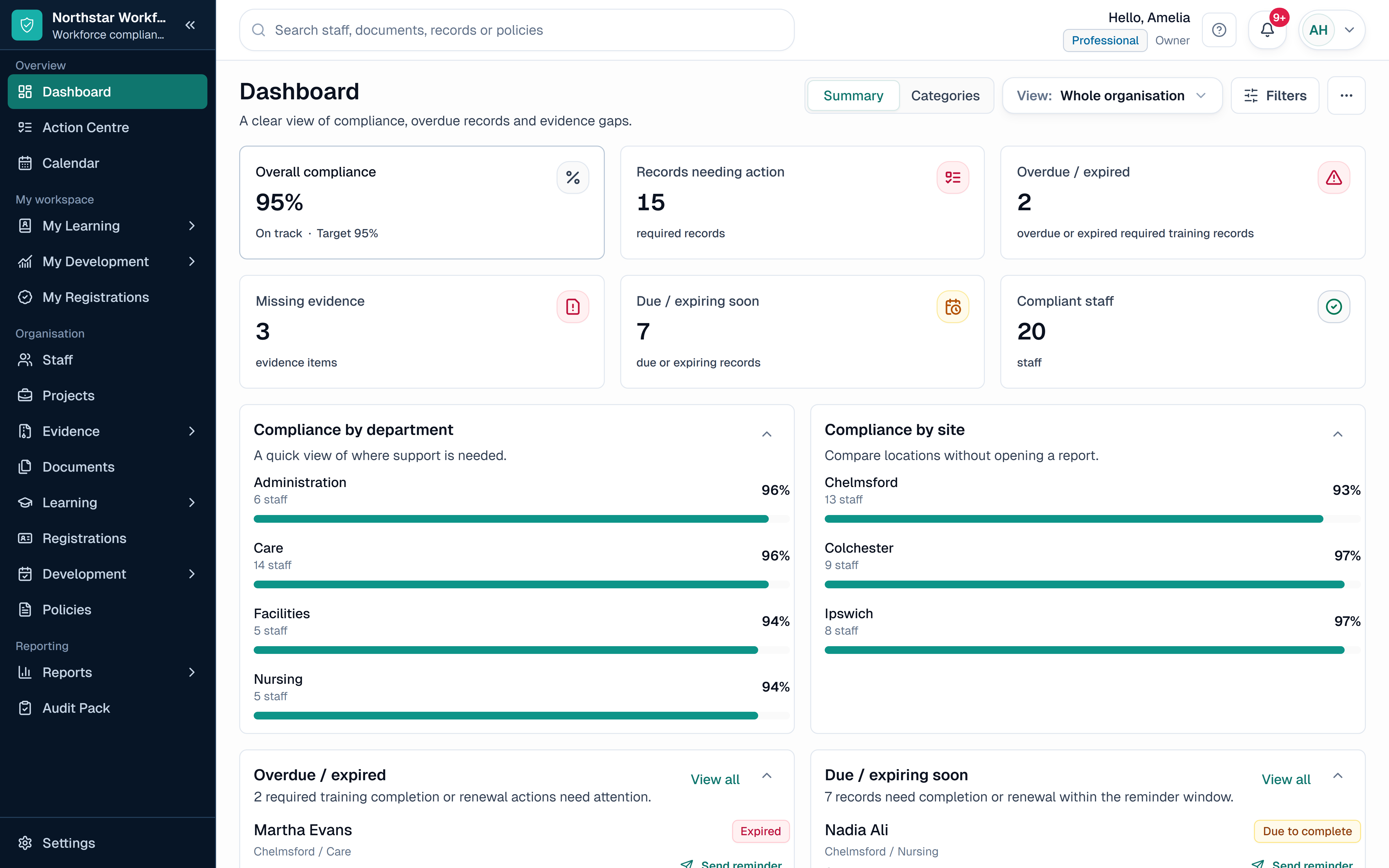This screenshot has width=1389, height=868.
Task: Open account menu chevron beside AH
Action: (1350, 30)
